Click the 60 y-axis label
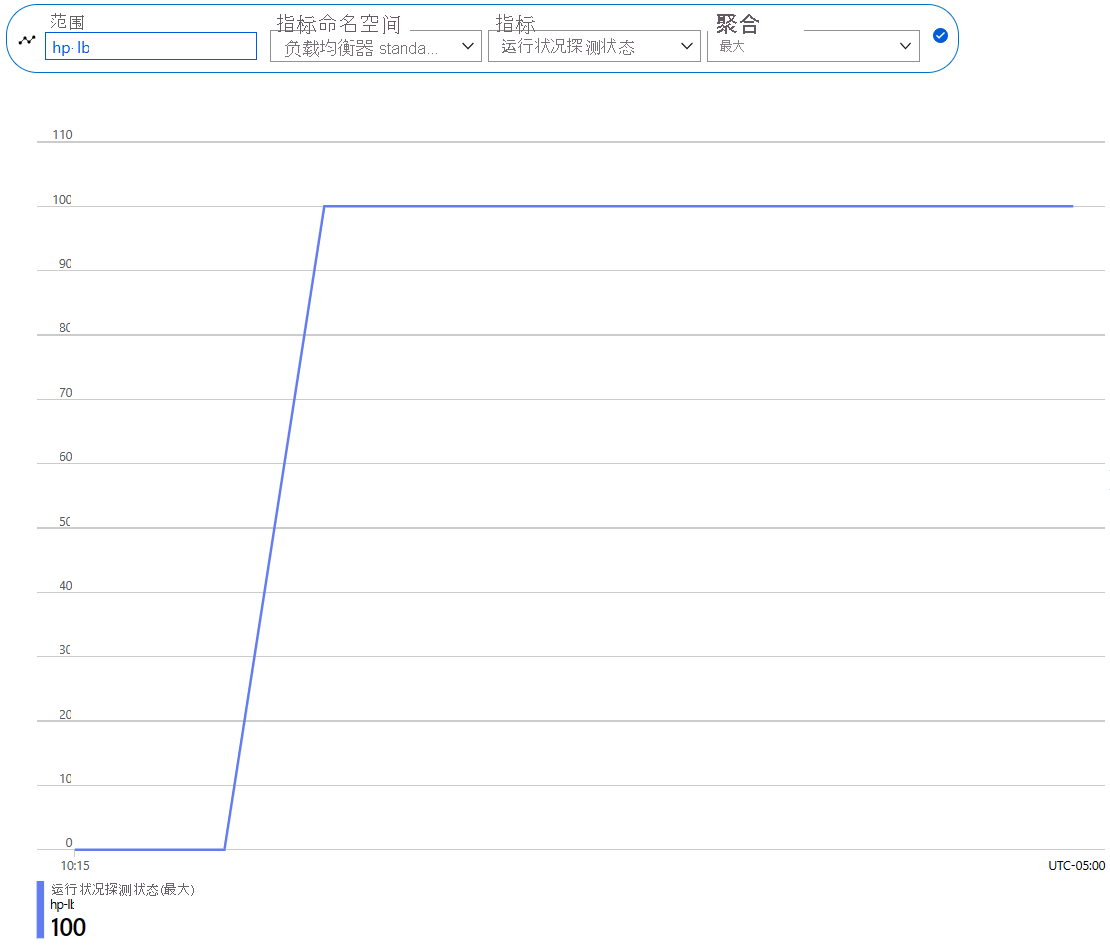The height and width of the screenshot is (945, 1110). [x=65, y=457]
